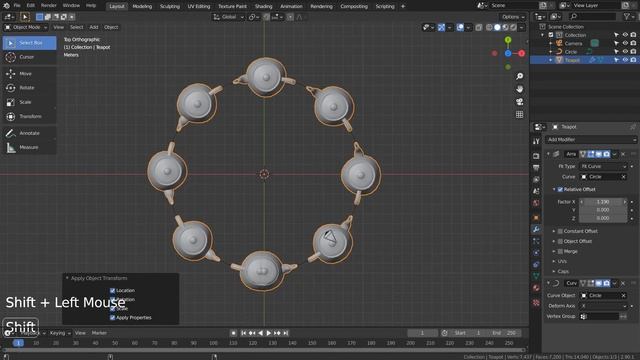Enable the Constant Offset checkbox
This screenshot has width=640, height=360.
tap(560, 231)
